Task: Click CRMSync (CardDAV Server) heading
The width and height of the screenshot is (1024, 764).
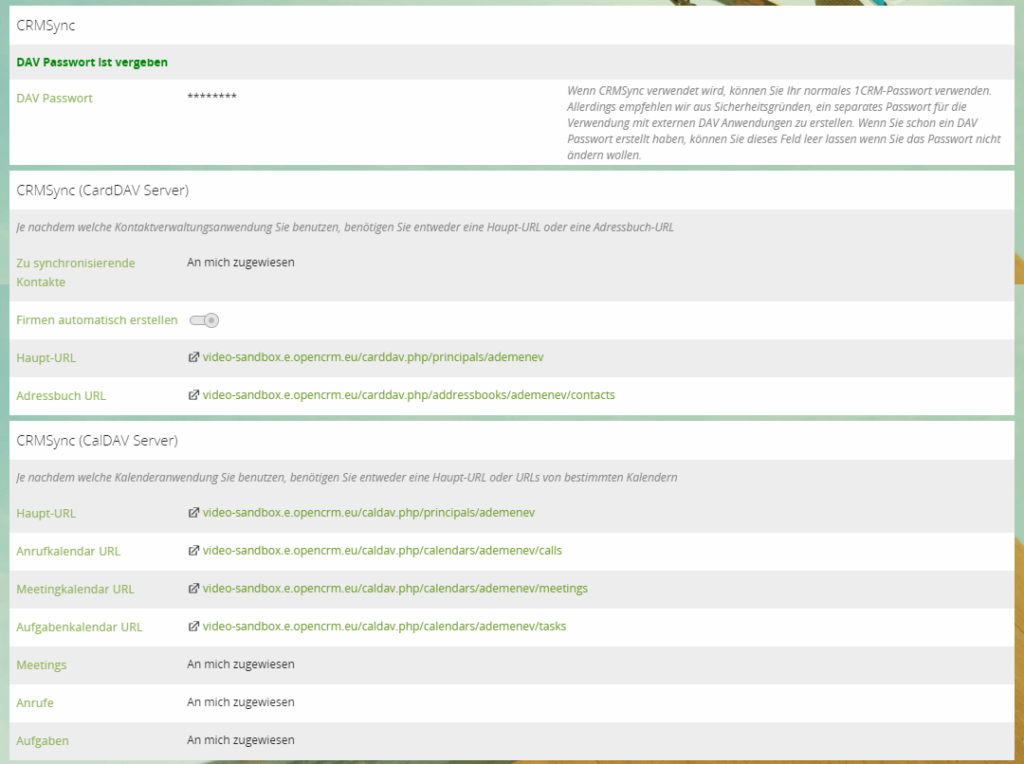Action: click(103, 190)
